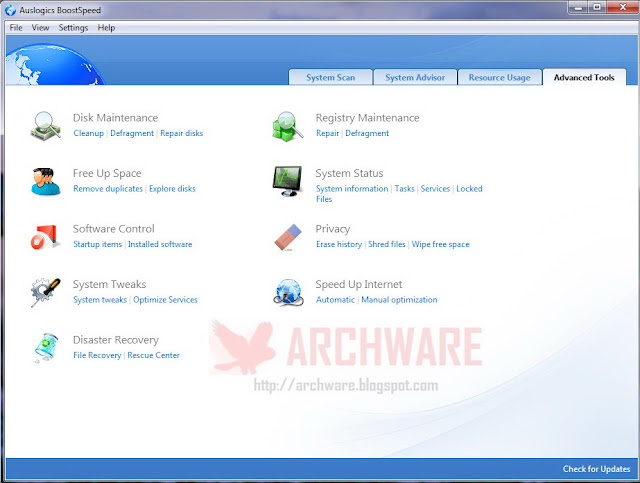
Task: Click the System Tweaks gear icon
Action: point(45,292)
